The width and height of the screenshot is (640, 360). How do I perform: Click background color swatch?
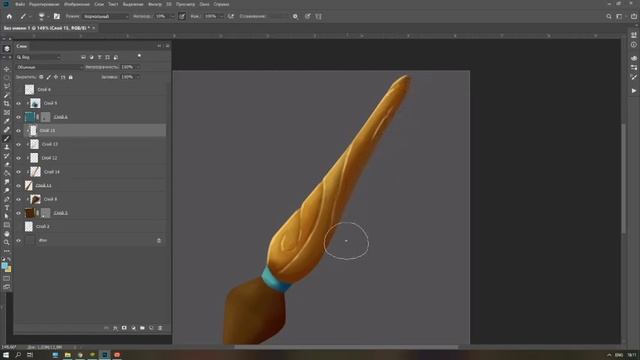[x=8, y=269]
